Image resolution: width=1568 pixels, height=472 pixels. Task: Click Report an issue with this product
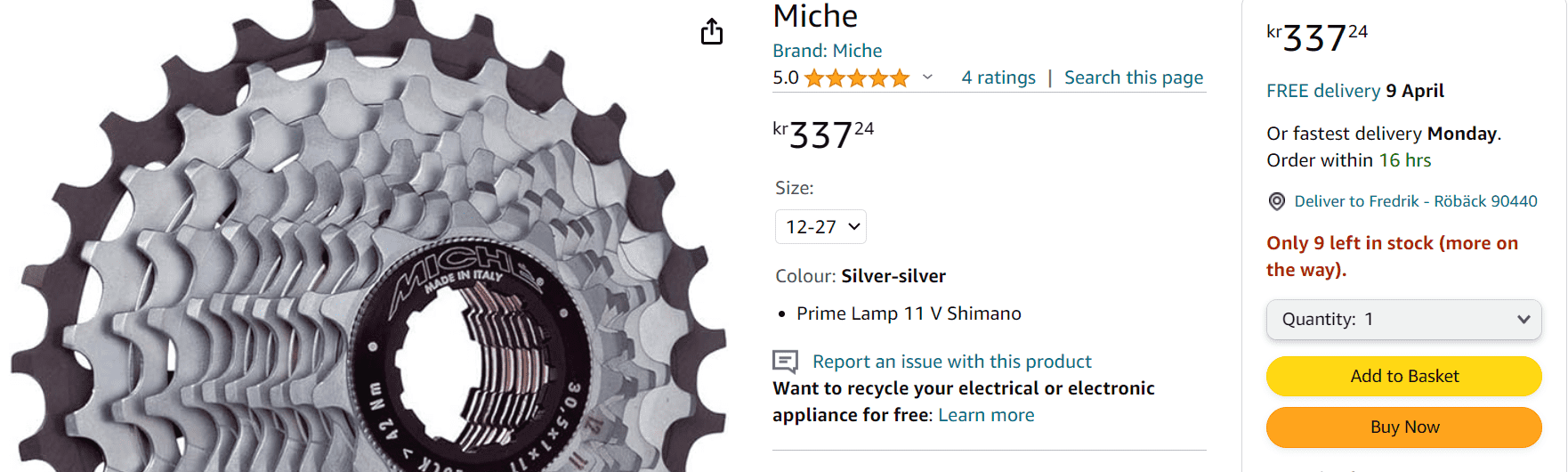(x=951, y=362)
